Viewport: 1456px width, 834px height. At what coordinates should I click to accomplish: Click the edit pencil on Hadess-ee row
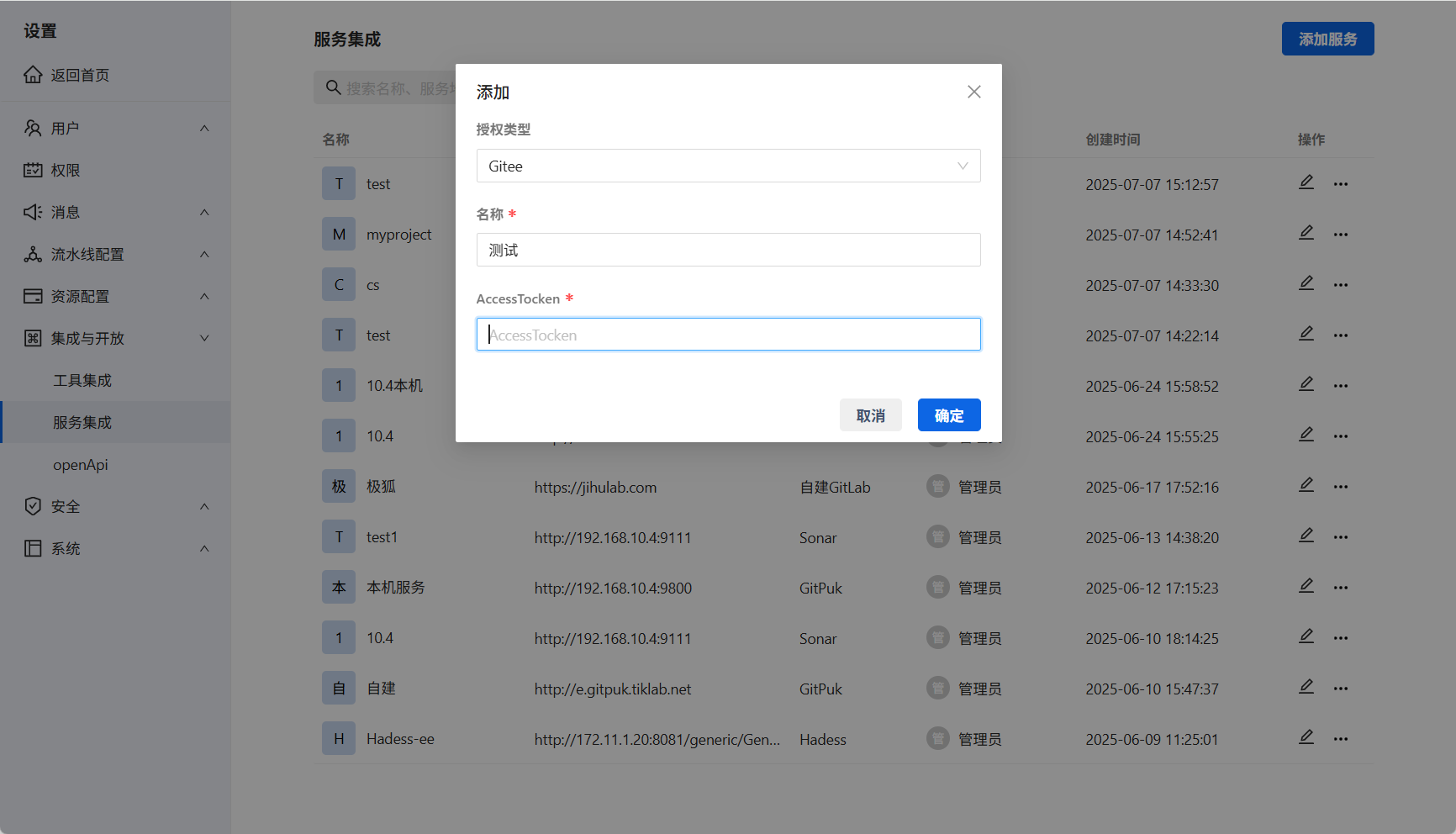click(x=1306, y=736)
